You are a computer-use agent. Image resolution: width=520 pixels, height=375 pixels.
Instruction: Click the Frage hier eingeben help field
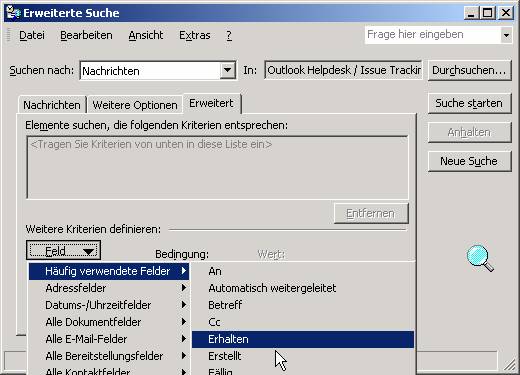433,35
